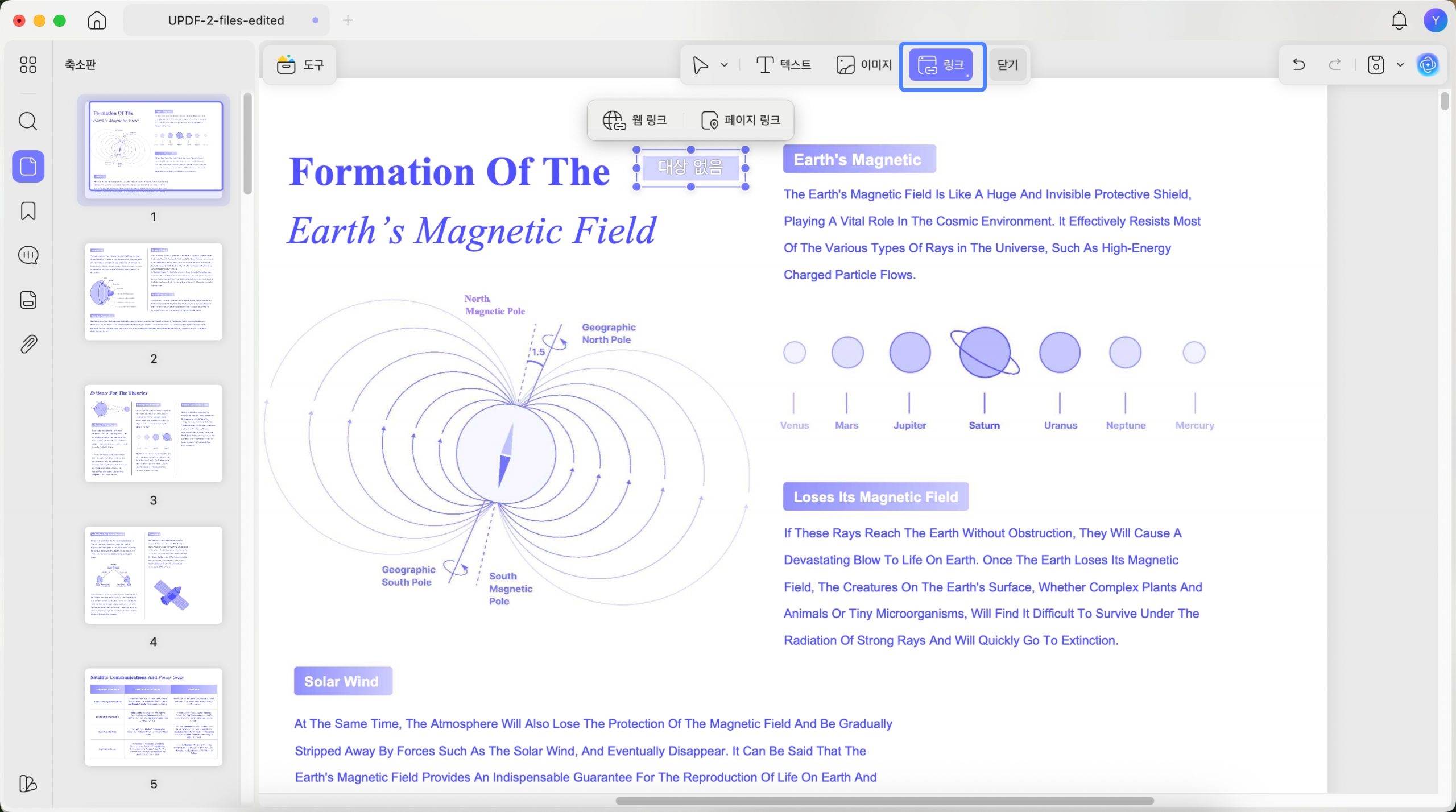This screenshot has width=1456, height=812.
Task: Select page 1 thumbnail
Action: point(154,149)
